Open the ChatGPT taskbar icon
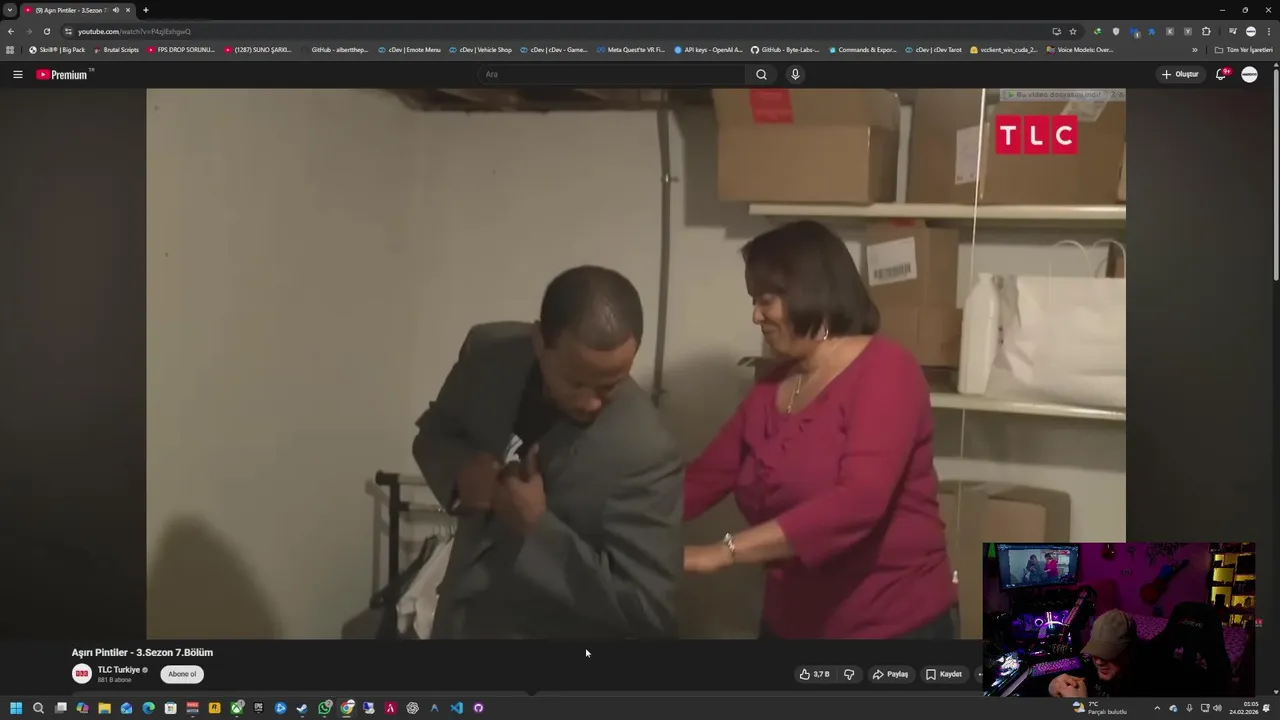The image size is (1280, 720). pos(412,708)
